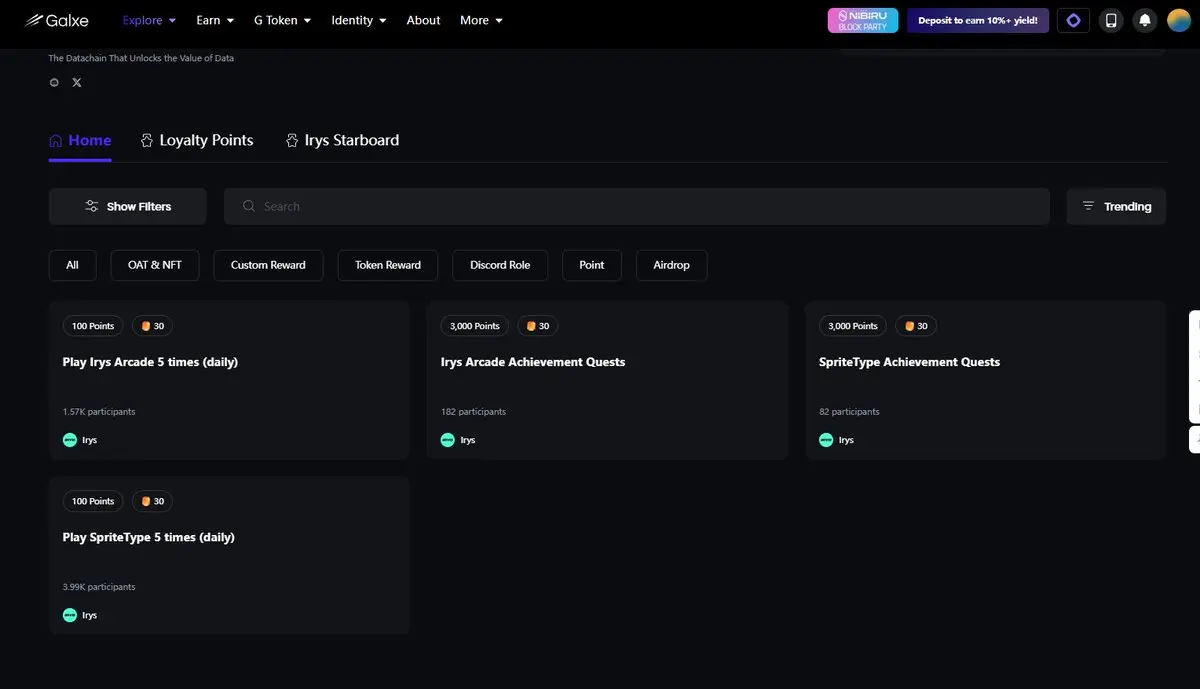Open notifications bell
Viewport: 1200px width, 689px height.
coord(1145,20)
